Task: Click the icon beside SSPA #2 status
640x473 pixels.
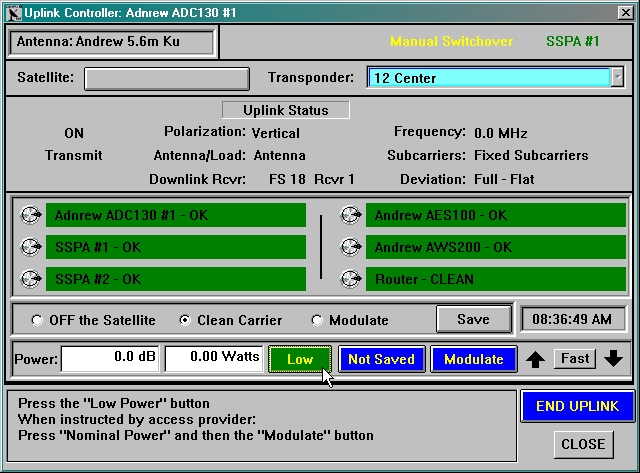Action: [31, 279]
